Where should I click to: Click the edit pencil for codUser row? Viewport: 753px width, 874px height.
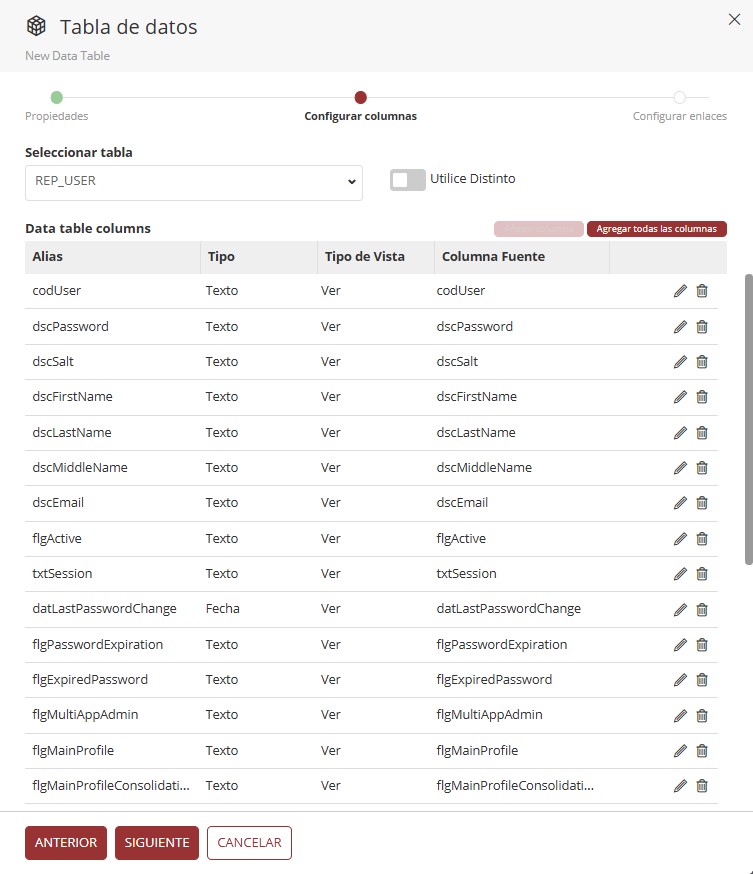click(680, 291)
